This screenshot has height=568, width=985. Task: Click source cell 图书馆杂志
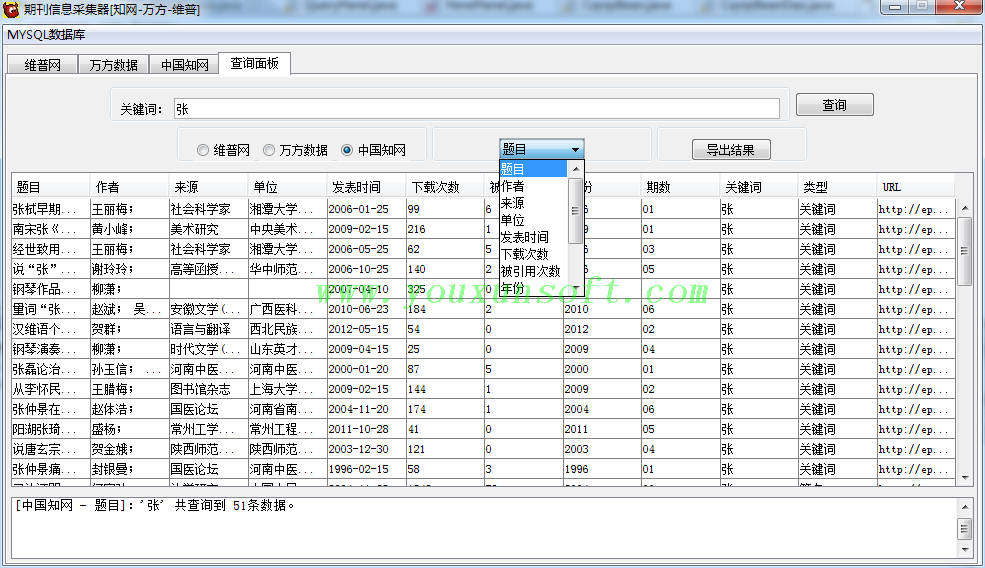209,390
